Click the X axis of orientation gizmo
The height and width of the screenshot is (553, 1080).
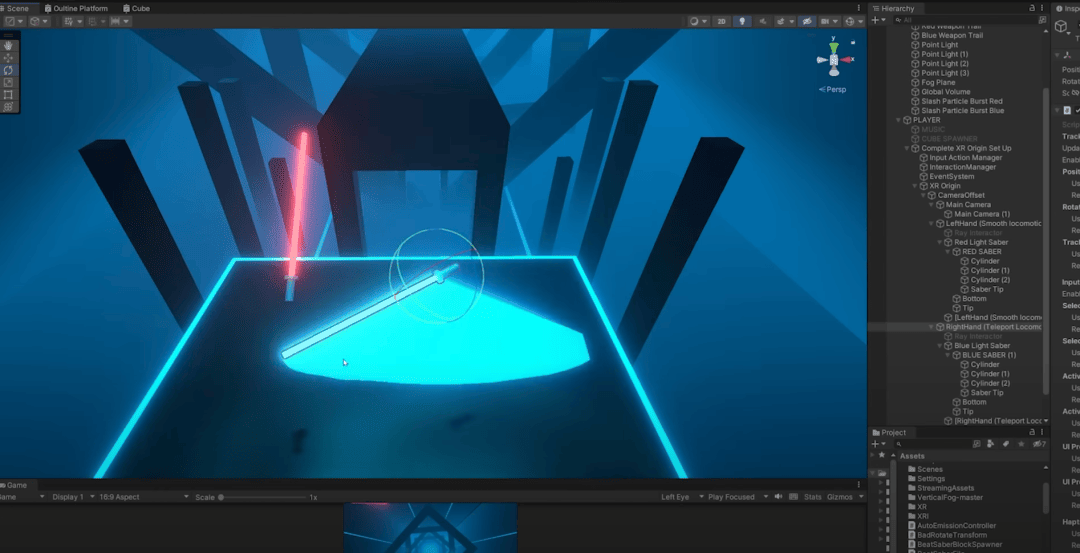pyautogui.click(x=848, y=60)
